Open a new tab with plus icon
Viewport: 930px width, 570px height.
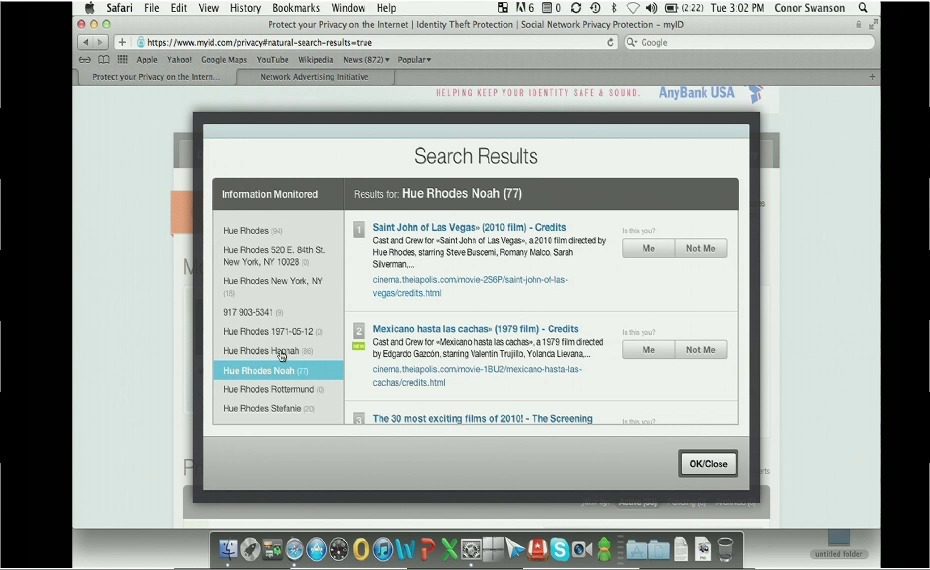pyautogui.click(x=872, y=77)
